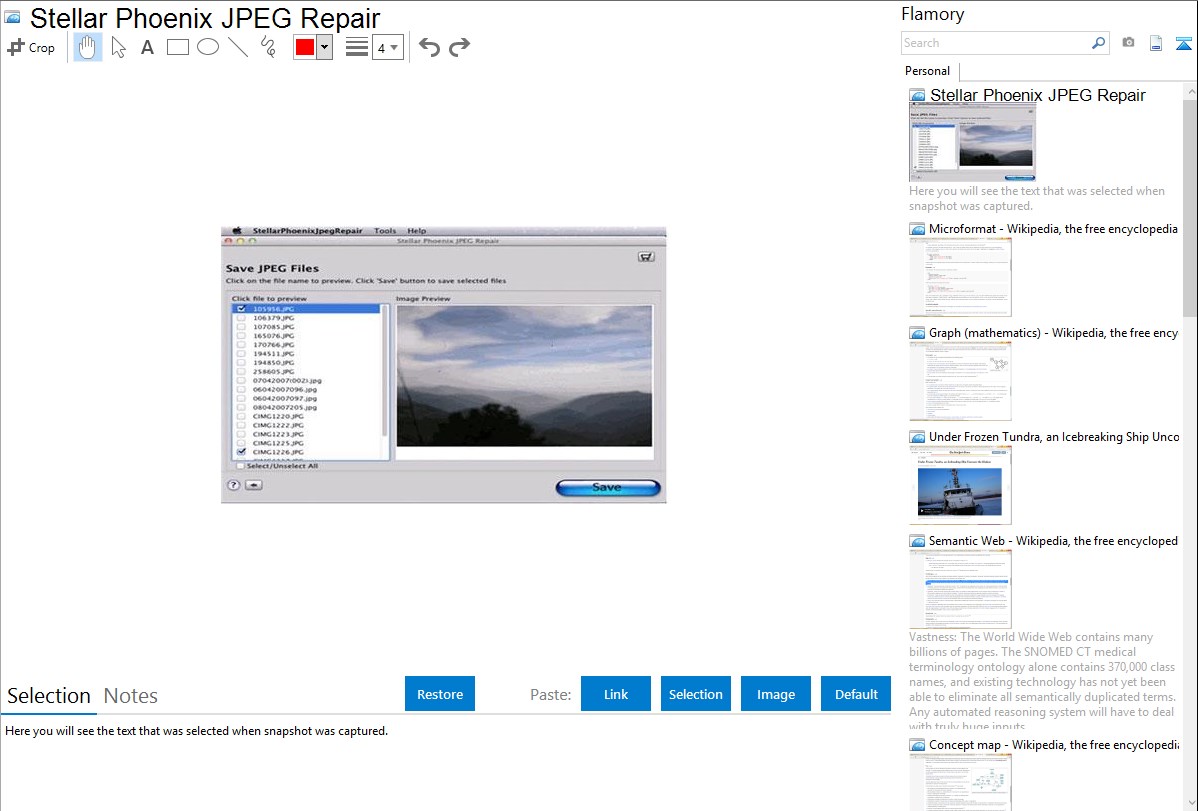Screen dimensions: 1198x811
Task: Select the hand pan tool
Action: pos(87,47)
